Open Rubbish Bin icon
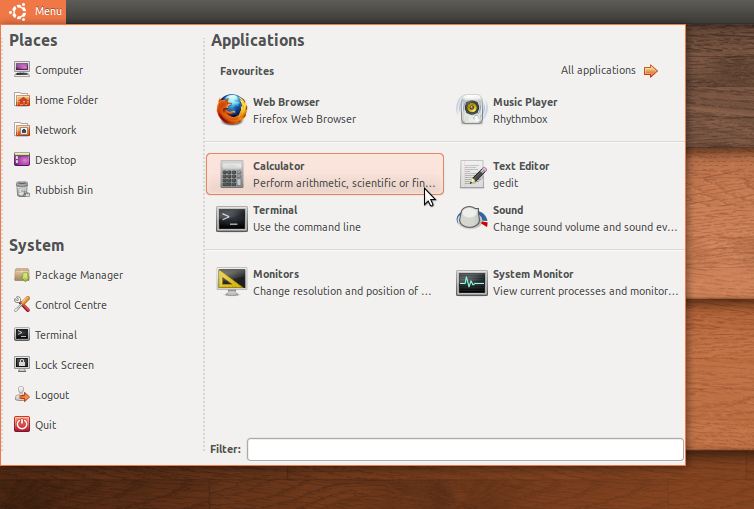Screen dimensions: 754x509 coord(22,190)
